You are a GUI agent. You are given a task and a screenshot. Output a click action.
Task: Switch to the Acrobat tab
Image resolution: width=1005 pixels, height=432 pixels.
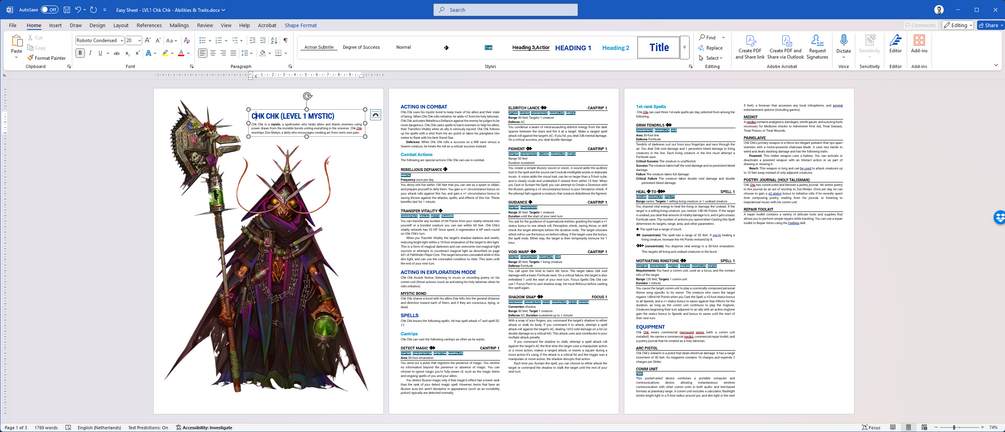(267, 25)
